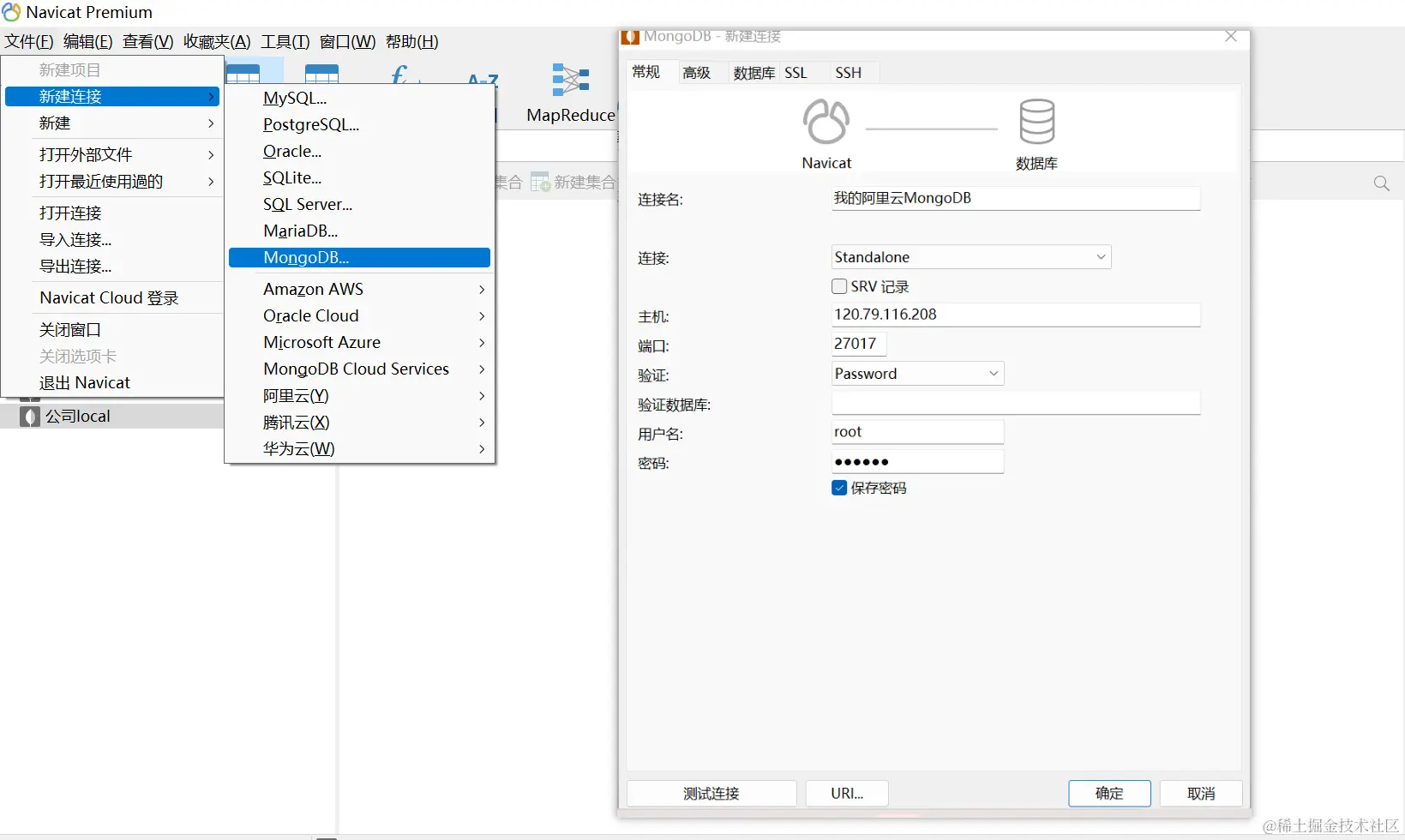Expand the Oracle Cloud submenu

[x=359, y=316]
